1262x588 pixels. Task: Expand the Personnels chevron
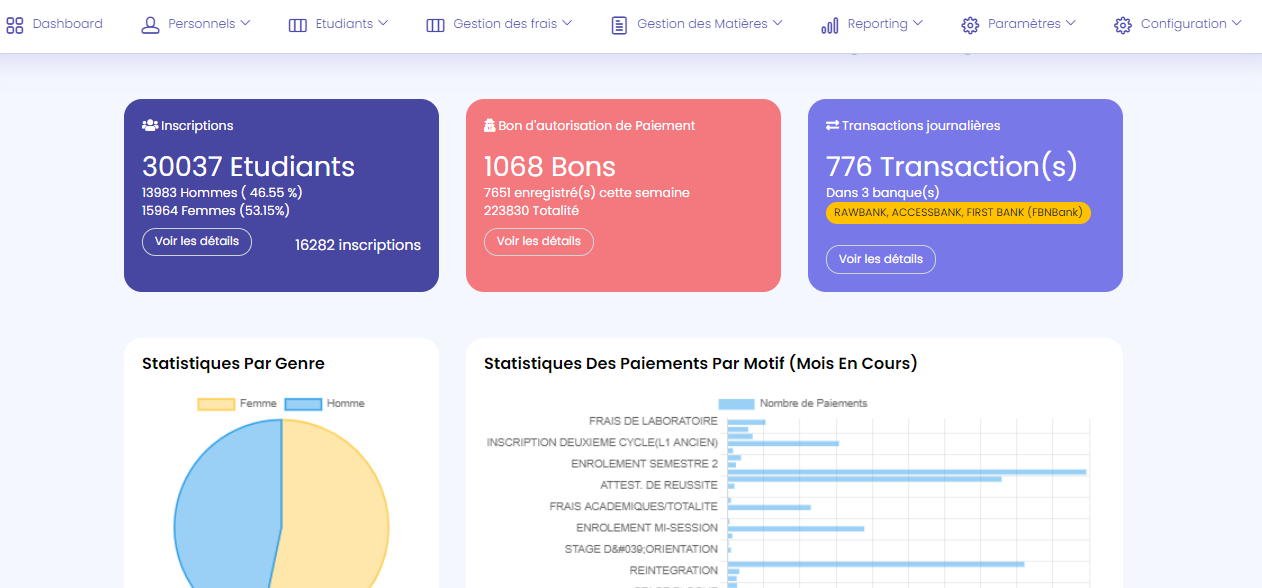[x=245, y=23]
